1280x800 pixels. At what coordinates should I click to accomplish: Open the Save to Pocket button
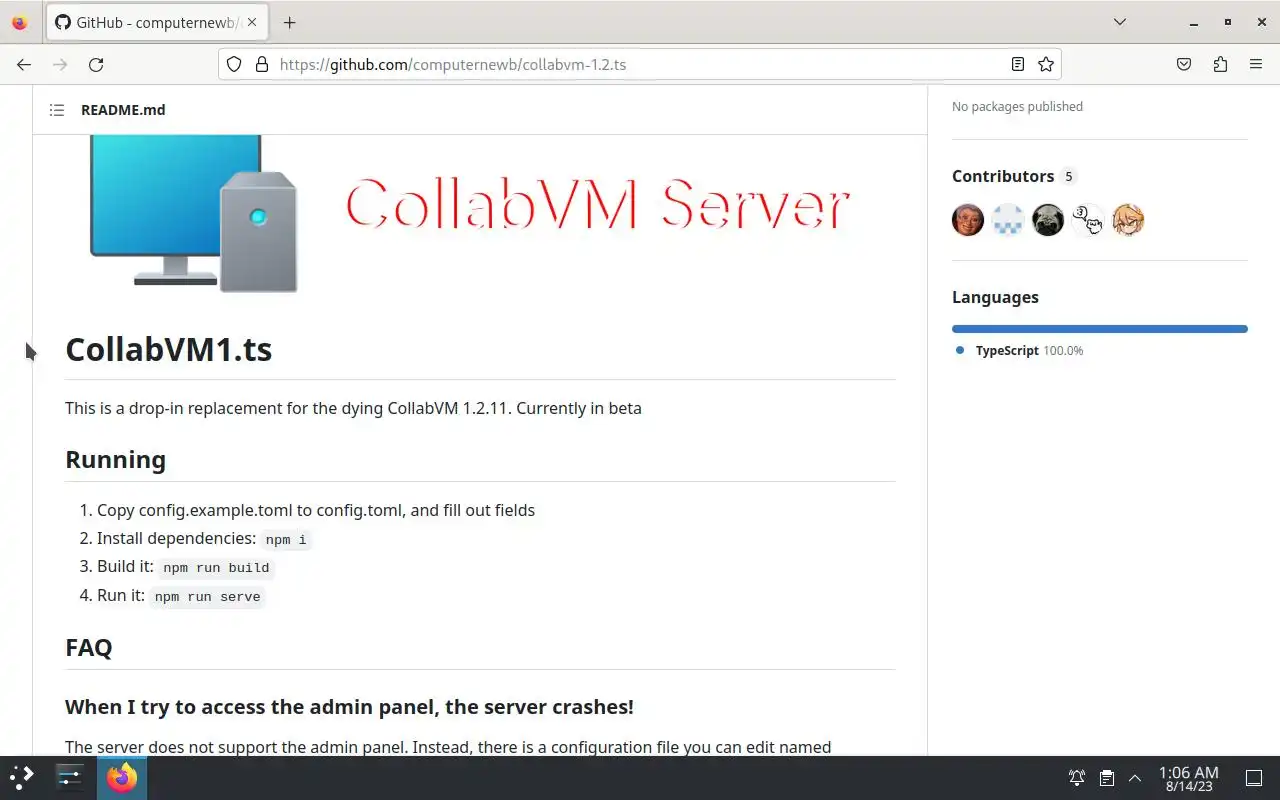coord(1184,64)
